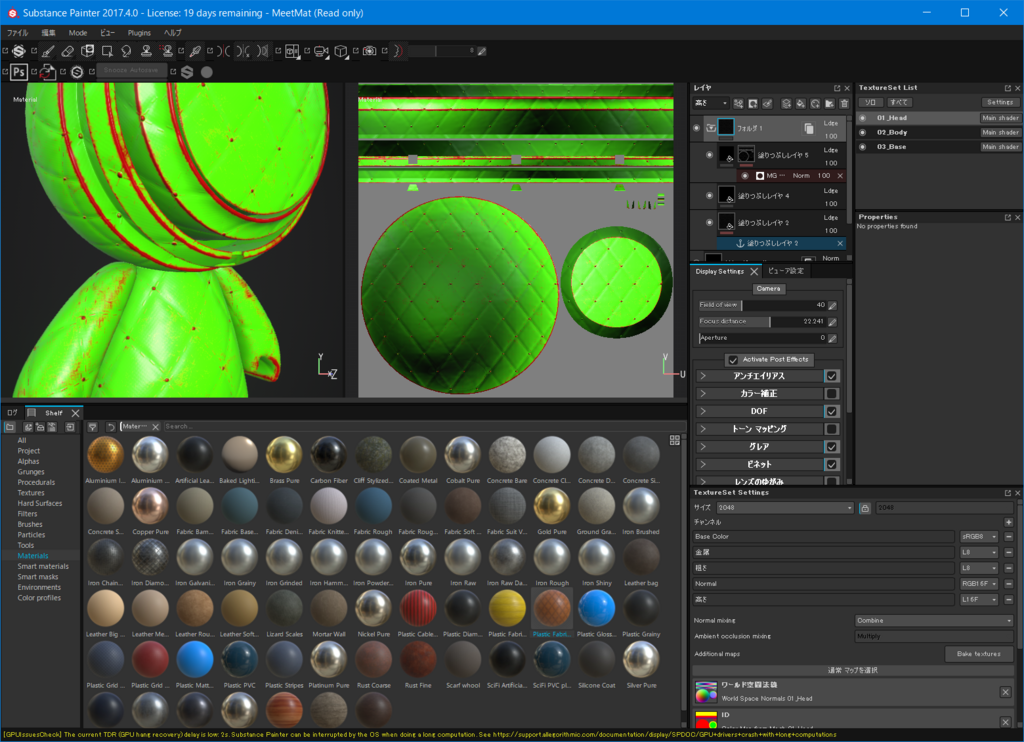Adjust the Field of view slider
This screenshot has height=742, width=1024.
tap(762, 305)
